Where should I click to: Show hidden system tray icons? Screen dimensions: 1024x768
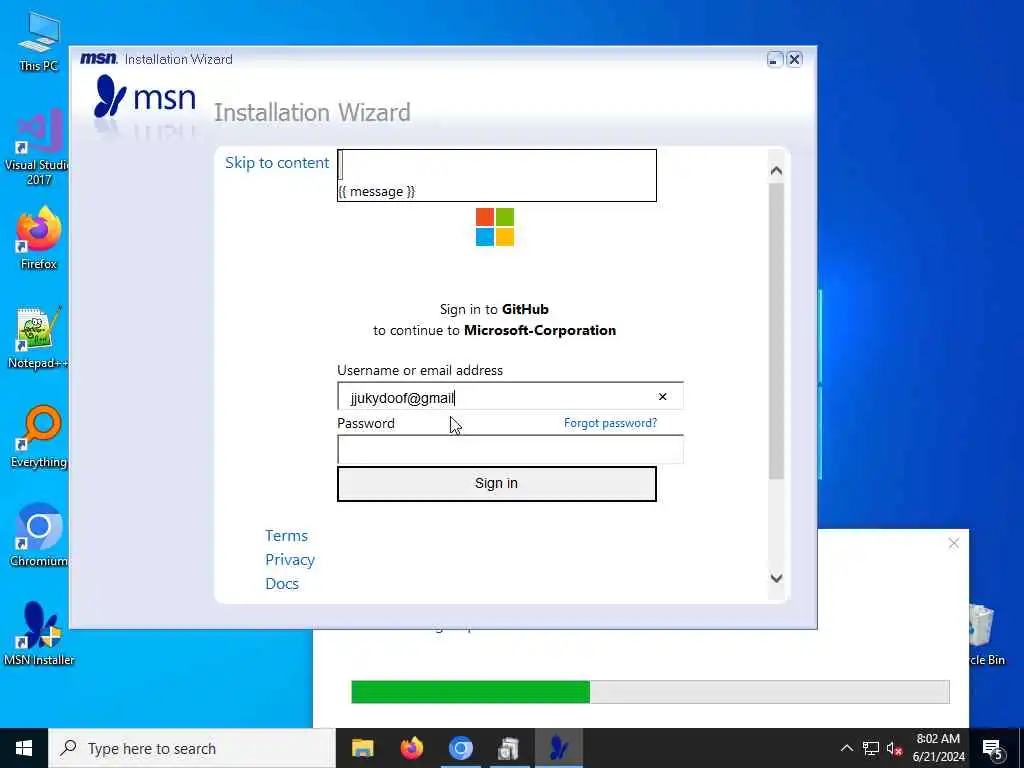846,748
